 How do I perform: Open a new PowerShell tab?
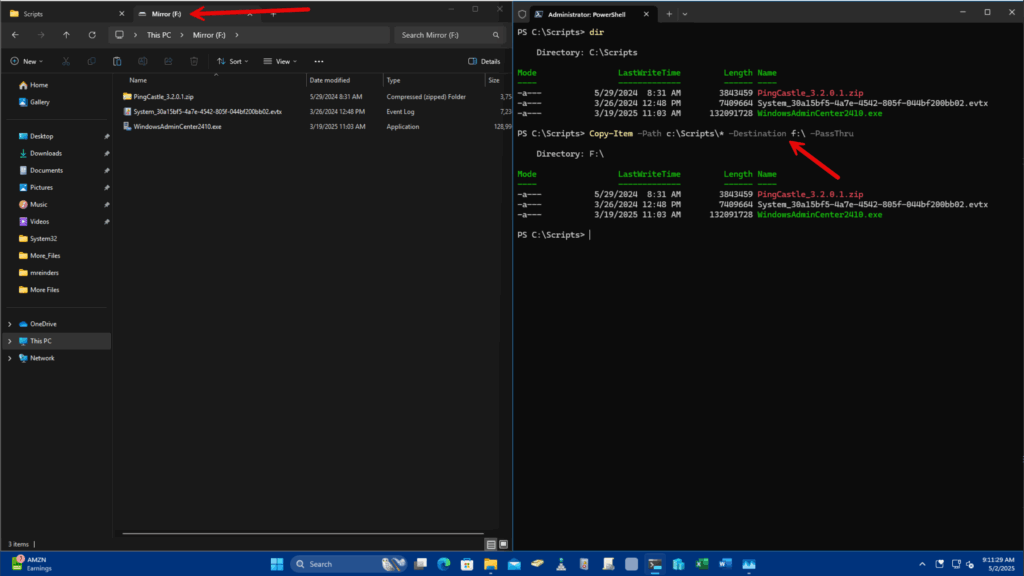click(x=669, y=14)
